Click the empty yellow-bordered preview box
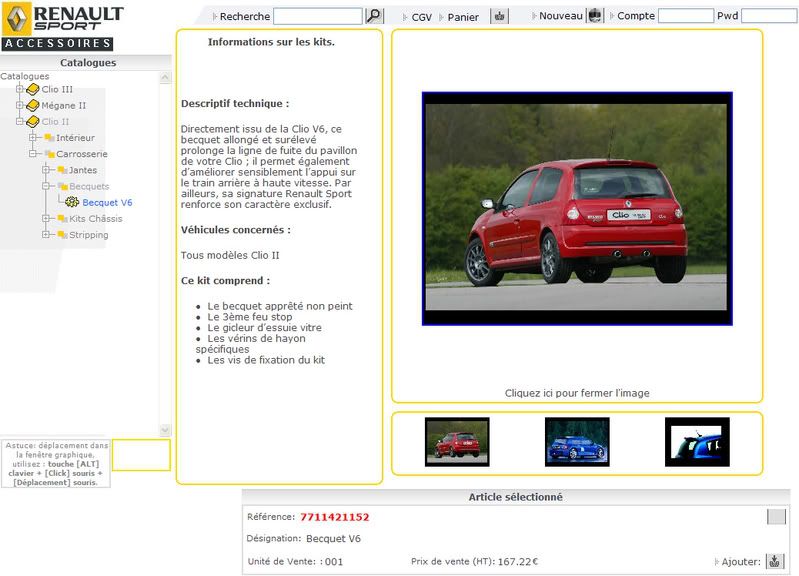 pyautogui.click(x=141, y=455)
